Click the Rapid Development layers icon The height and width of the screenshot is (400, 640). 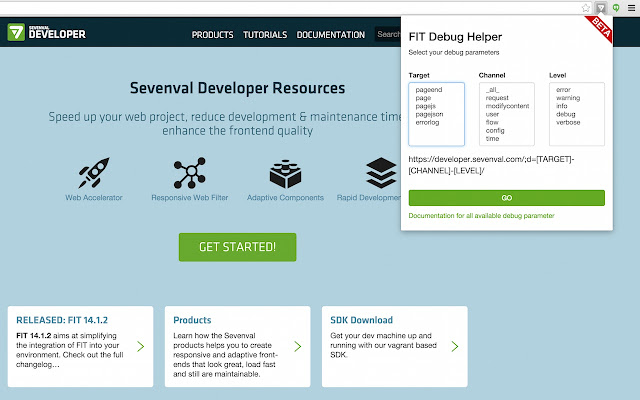(381, 173)
